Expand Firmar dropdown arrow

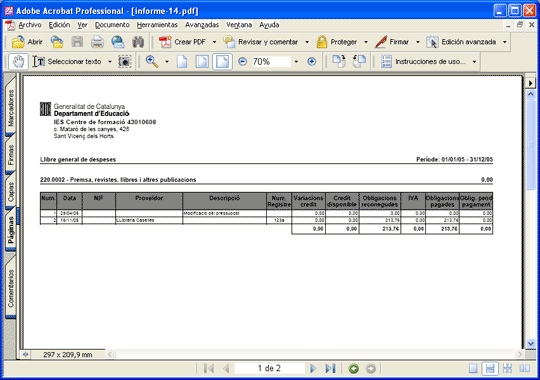(418, 42)
